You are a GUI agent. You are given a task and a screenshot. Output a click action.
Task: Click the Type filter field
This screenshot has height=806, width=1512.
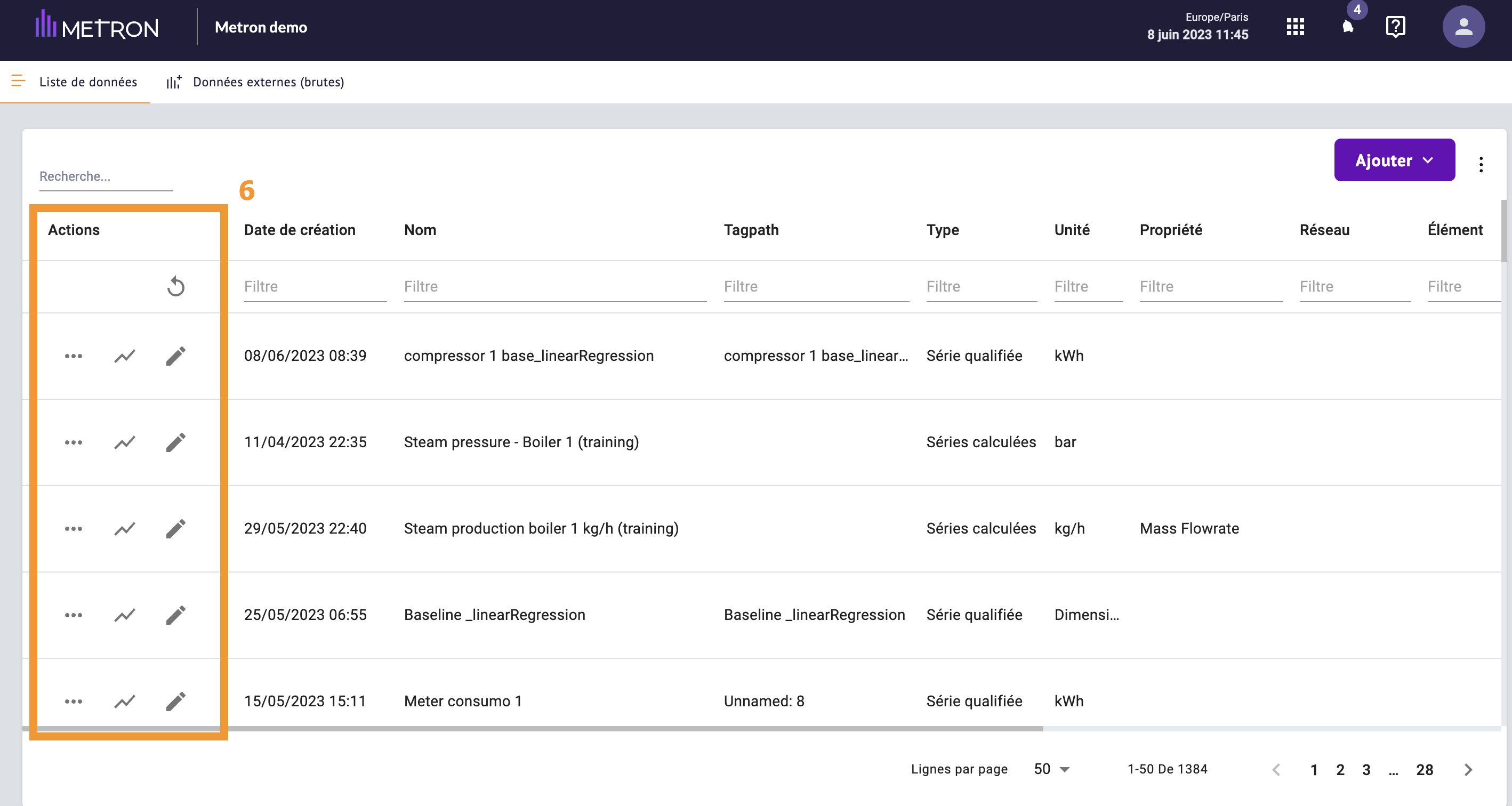point(982,287)
